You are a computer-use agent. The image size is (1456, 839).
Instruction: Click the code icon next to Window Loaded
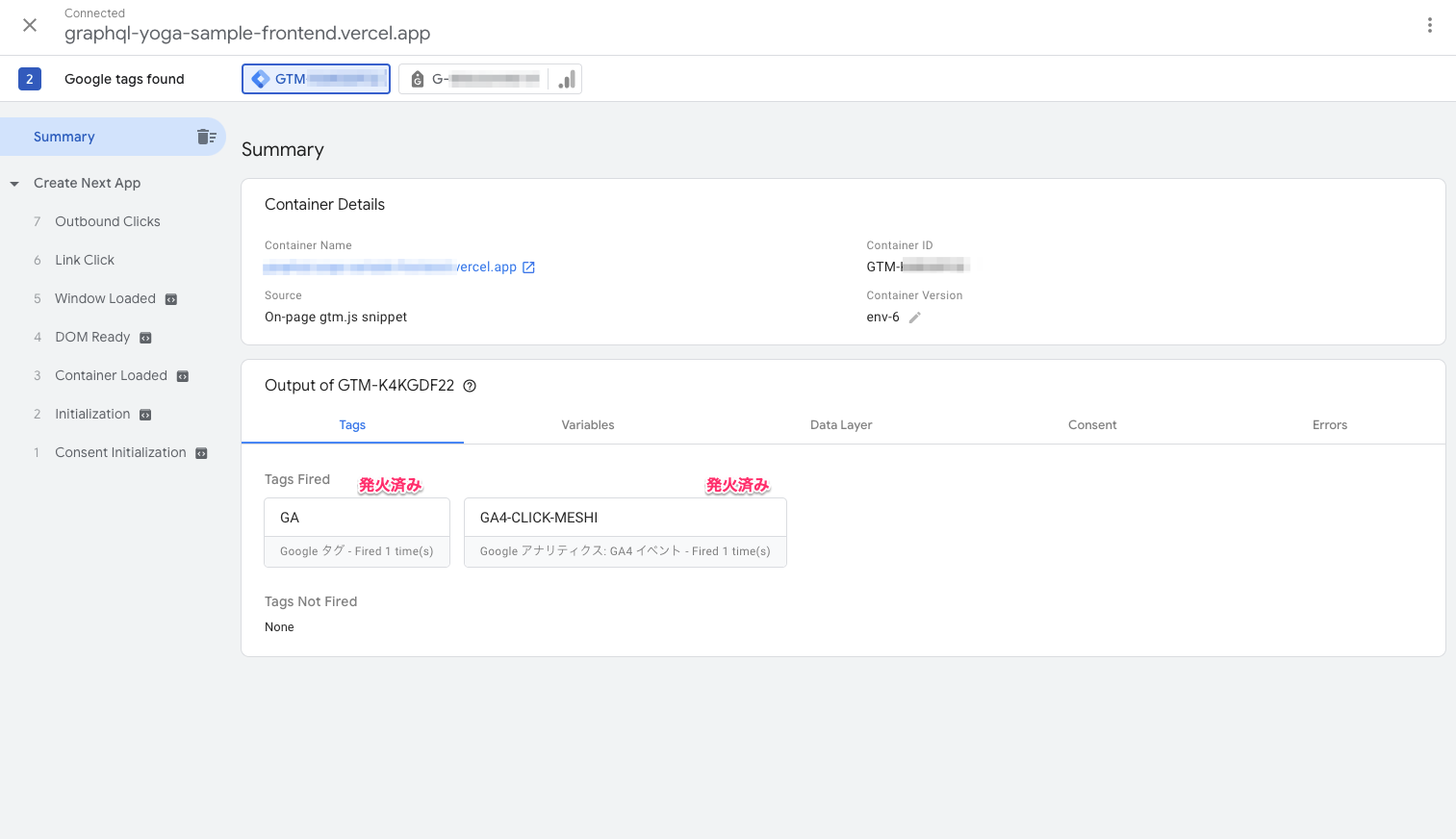click(x=171, y=299)
